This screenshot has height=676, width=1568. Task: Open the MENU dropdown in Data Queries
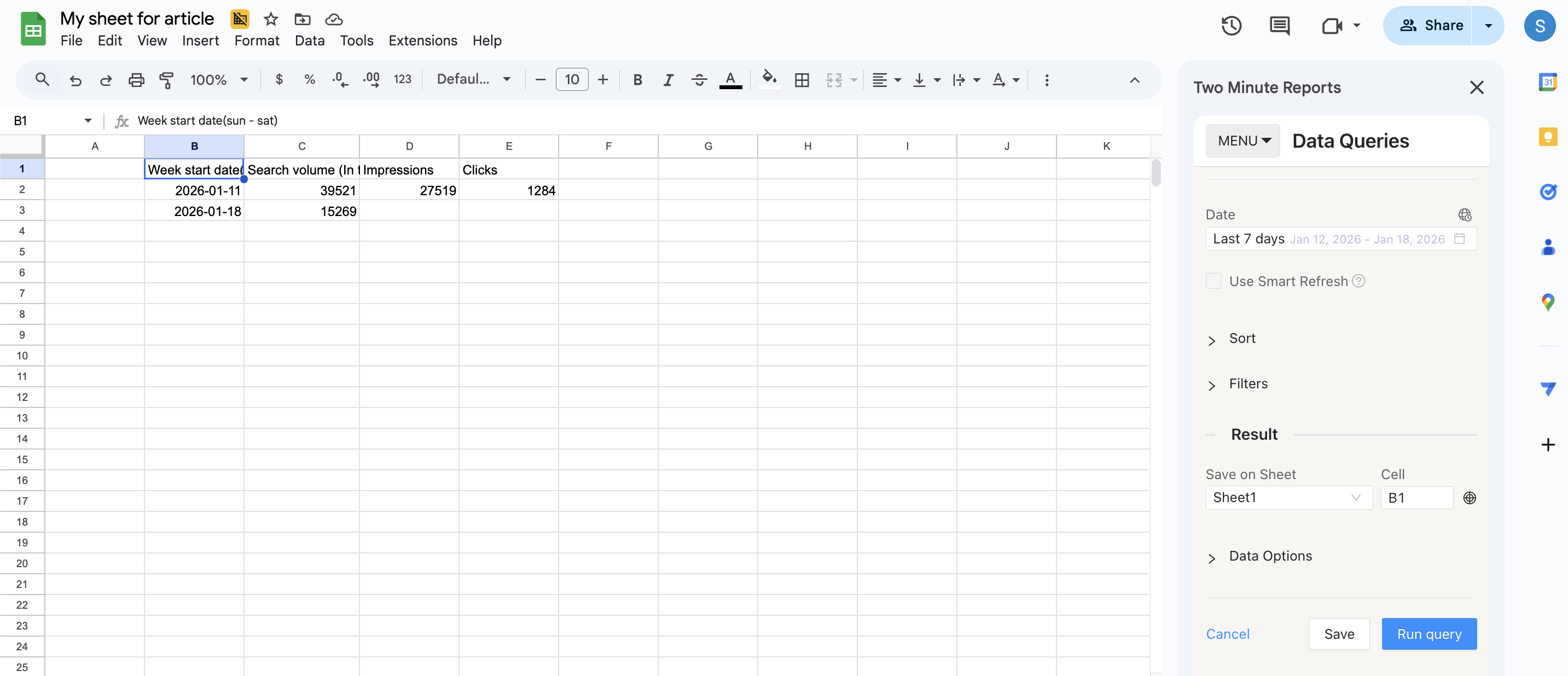(x=1243, y=141)
